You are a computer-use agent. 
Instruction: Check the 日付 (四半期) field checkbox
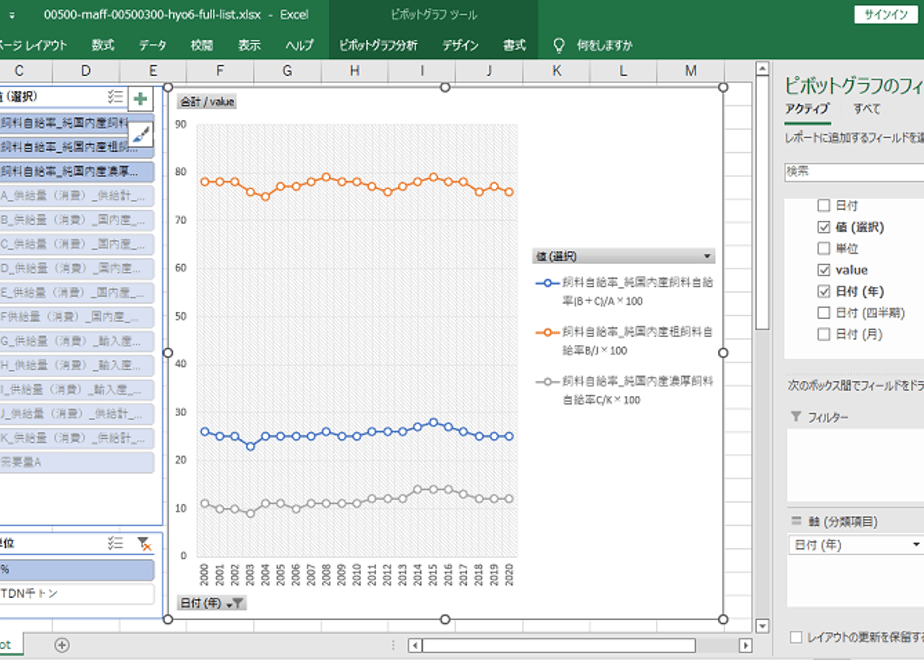[x=824, y=313]
